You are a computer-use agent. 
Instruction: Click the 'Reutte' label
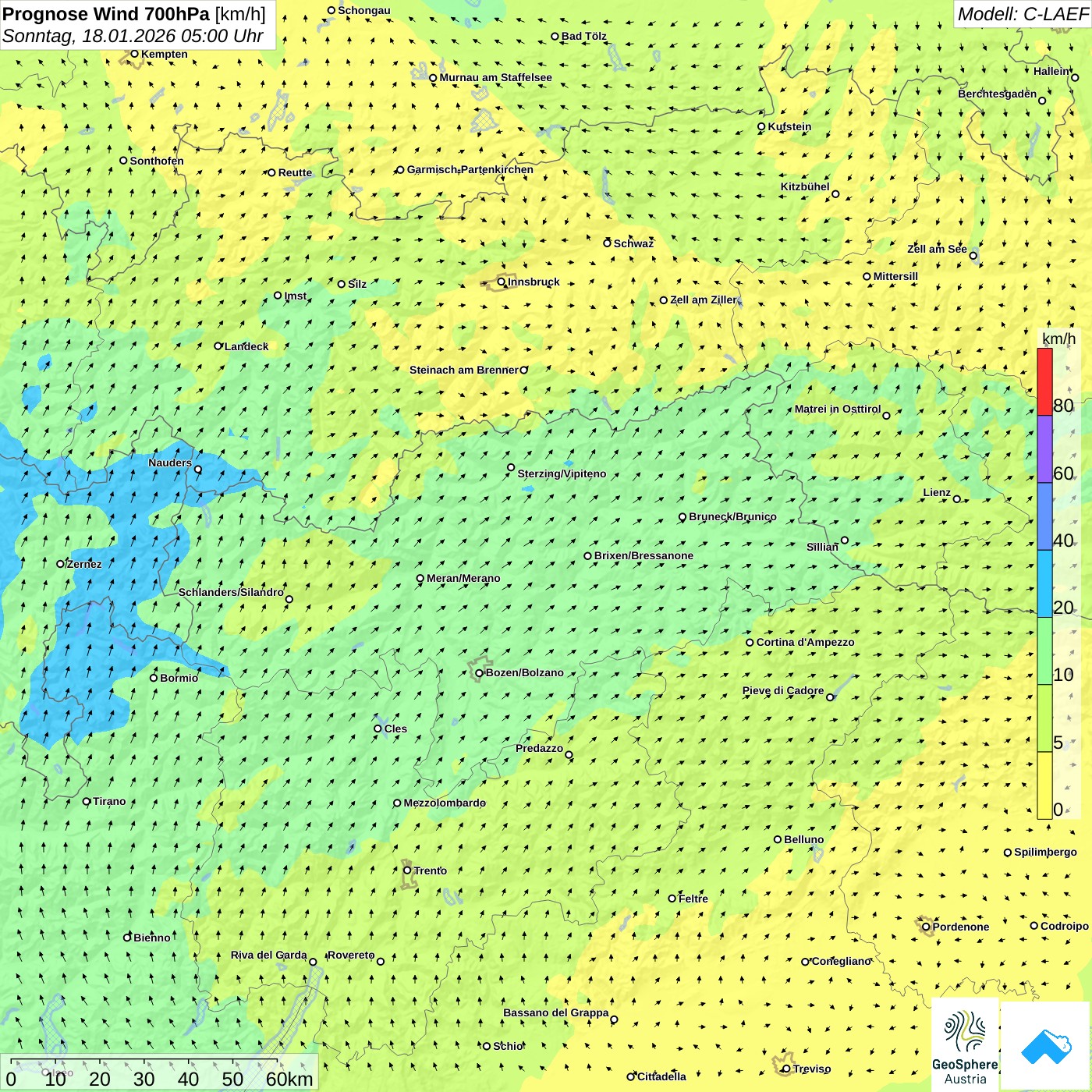295,172
